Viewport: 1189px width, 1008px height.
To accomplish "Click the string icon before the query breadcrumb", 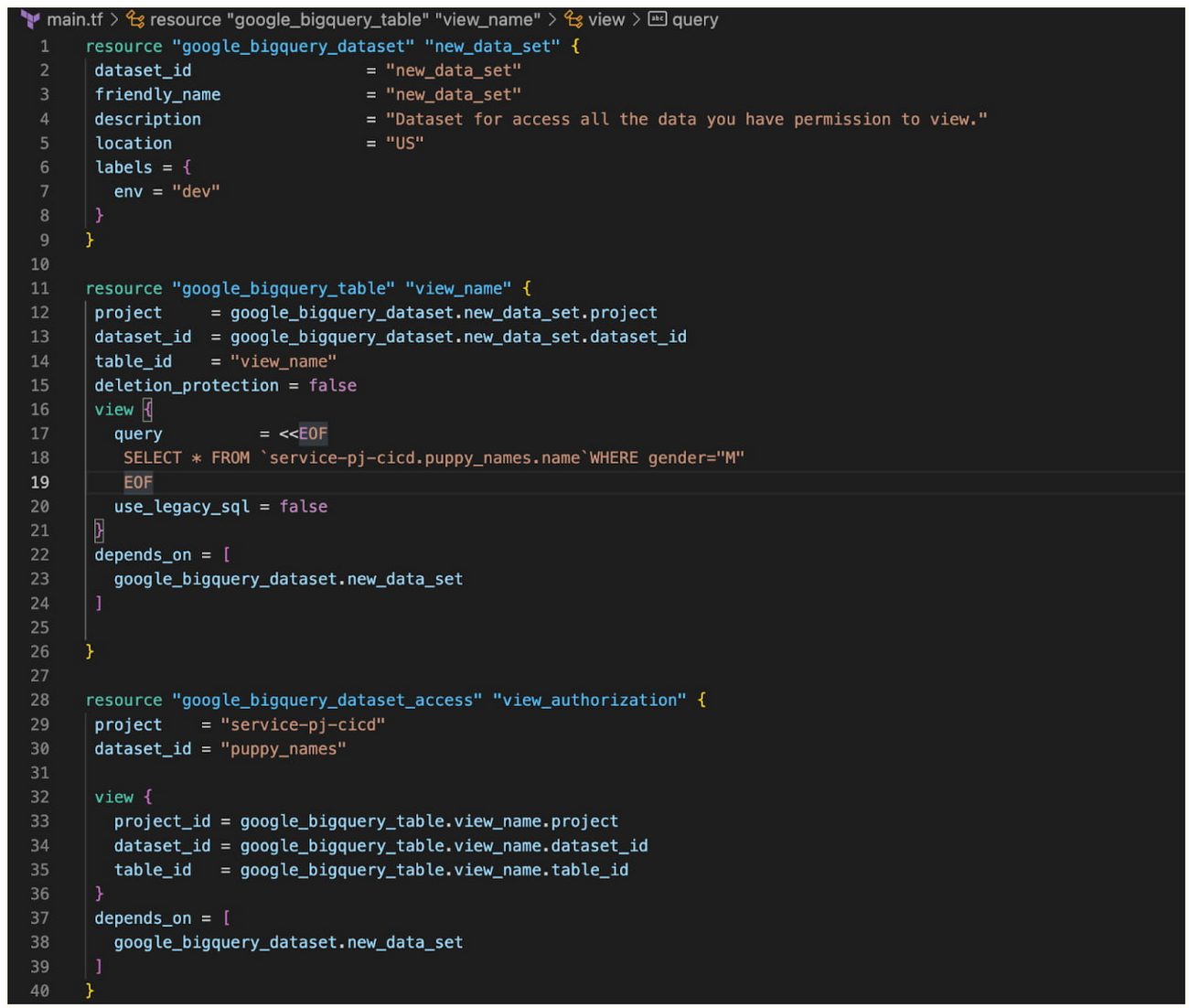I will tap(658, 19).
